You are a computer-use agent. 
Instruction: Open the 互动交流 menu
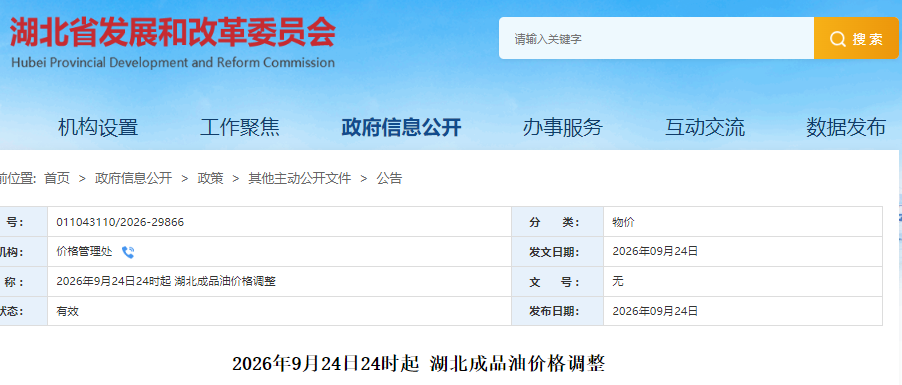(705, 127)
